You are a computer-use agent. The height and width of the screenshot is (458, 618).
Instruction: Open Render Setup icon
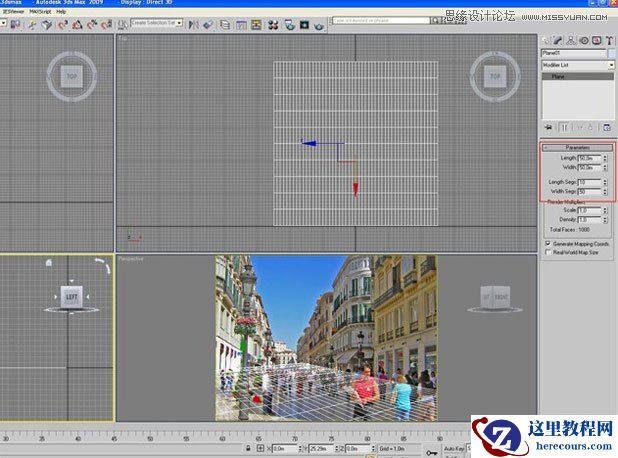[x=289, y=25]
